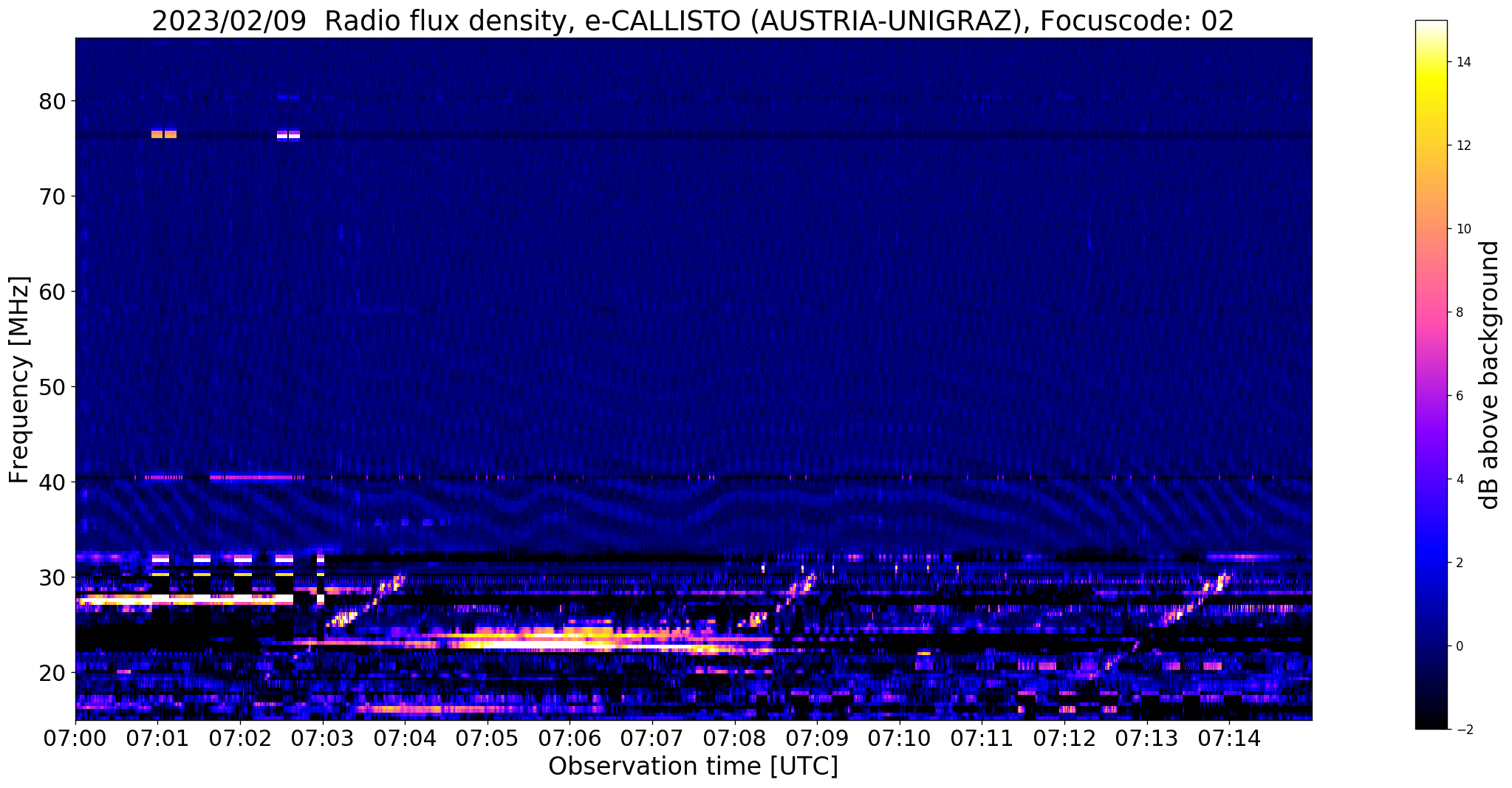This screenshot has width=1512, height=788.
Task: Click the 'Frequency [MHz]' y-axis label
Action: [x=19, y=380]
